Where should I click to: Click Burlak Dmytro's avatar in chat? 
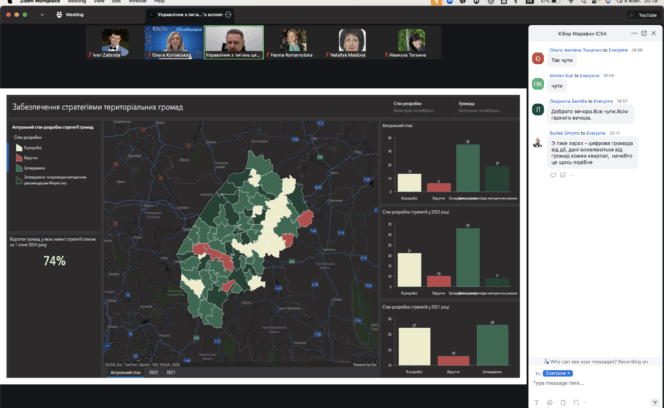[538, 142]
